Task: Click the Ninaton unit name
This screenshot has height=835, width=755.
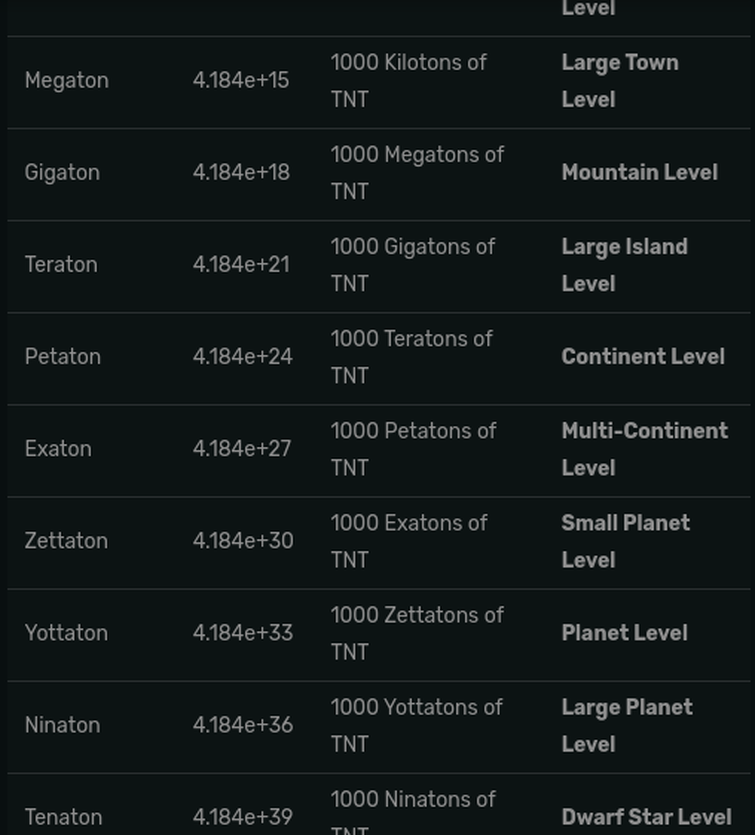Action: click(62, 725)
